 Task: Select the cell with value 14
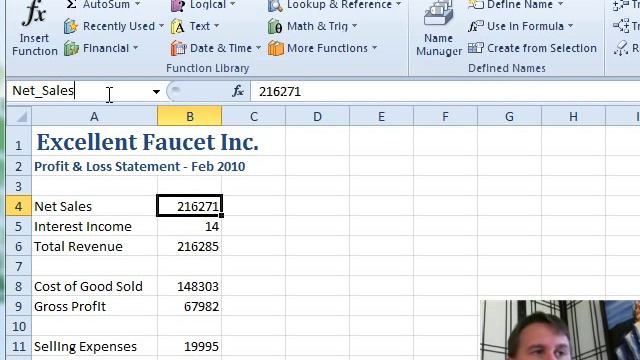point(189,227)
